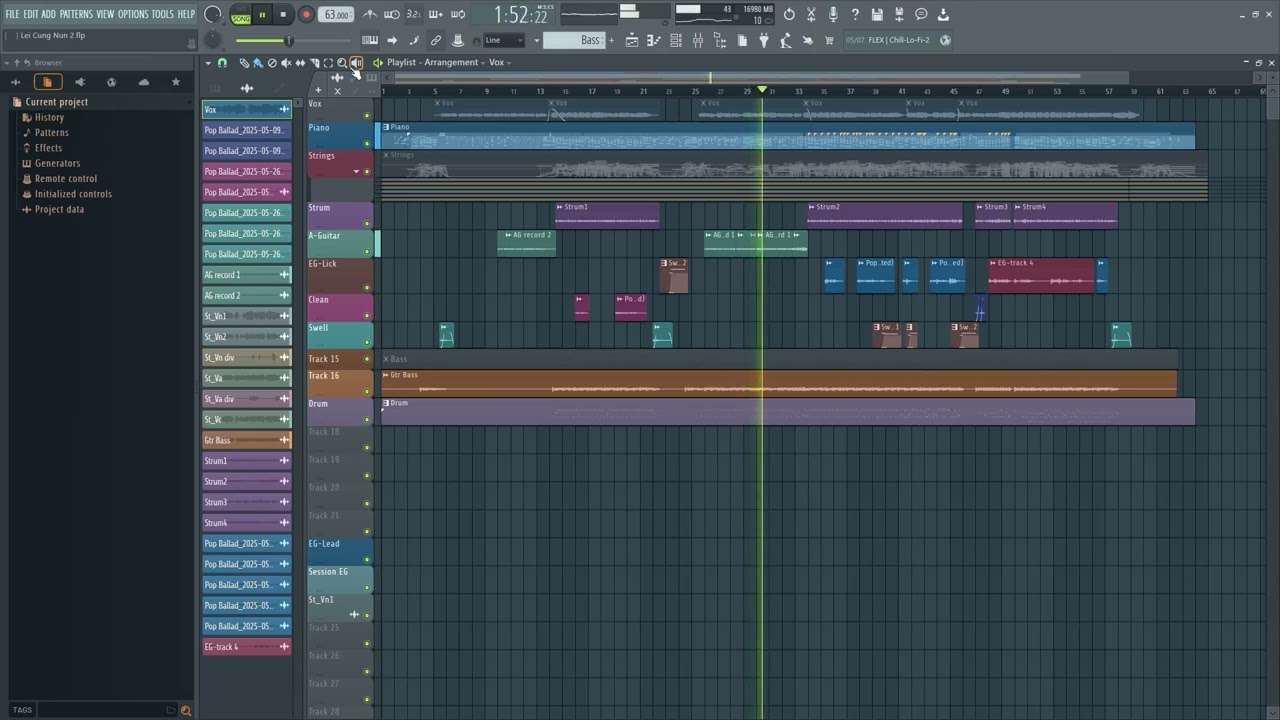Select the Slice tool in playlist toolbar
The image size is (1280, 720).
[x=314, y=63]
